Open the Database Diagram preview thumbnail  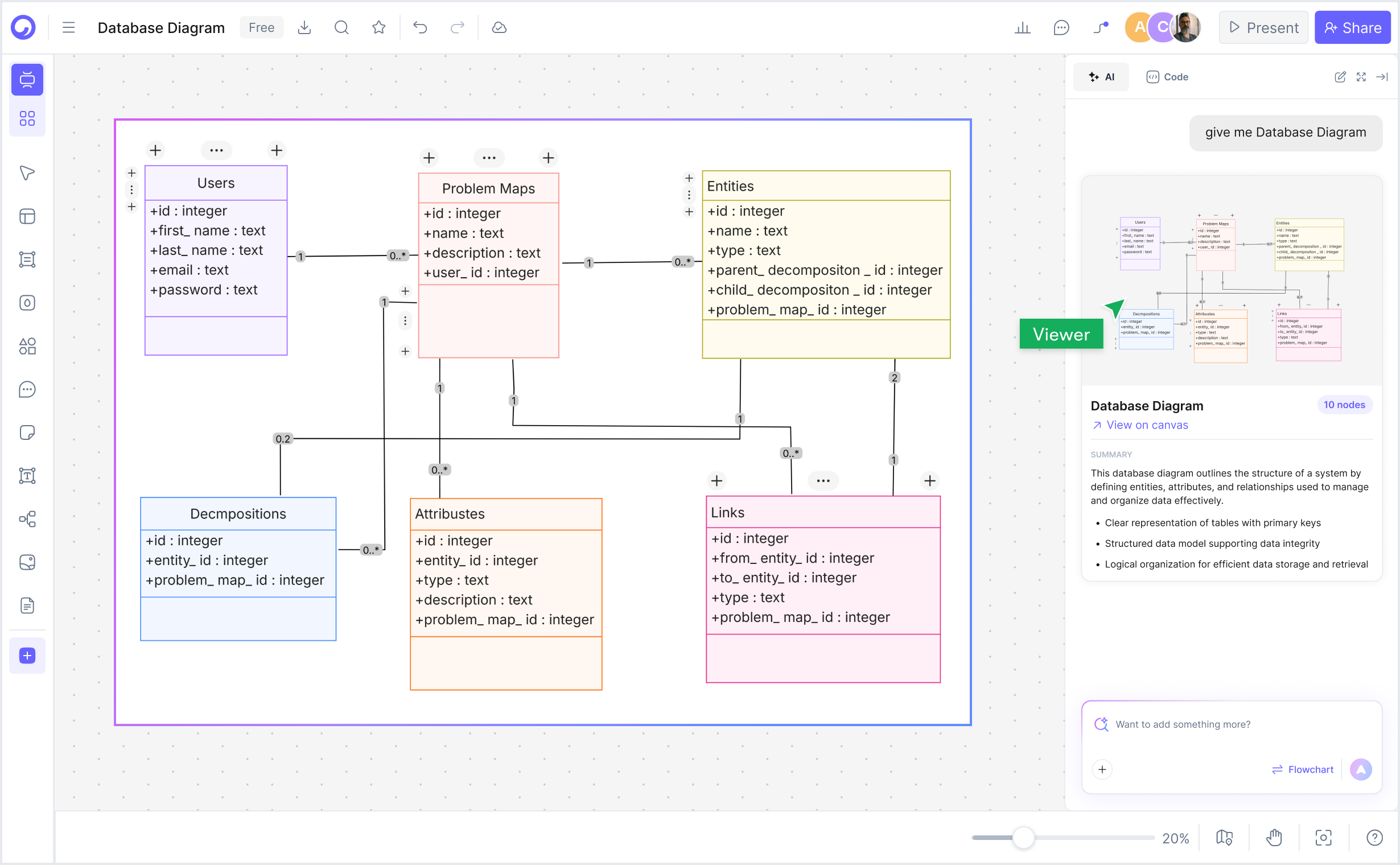pyautogui.click(x=1232, y=281)
